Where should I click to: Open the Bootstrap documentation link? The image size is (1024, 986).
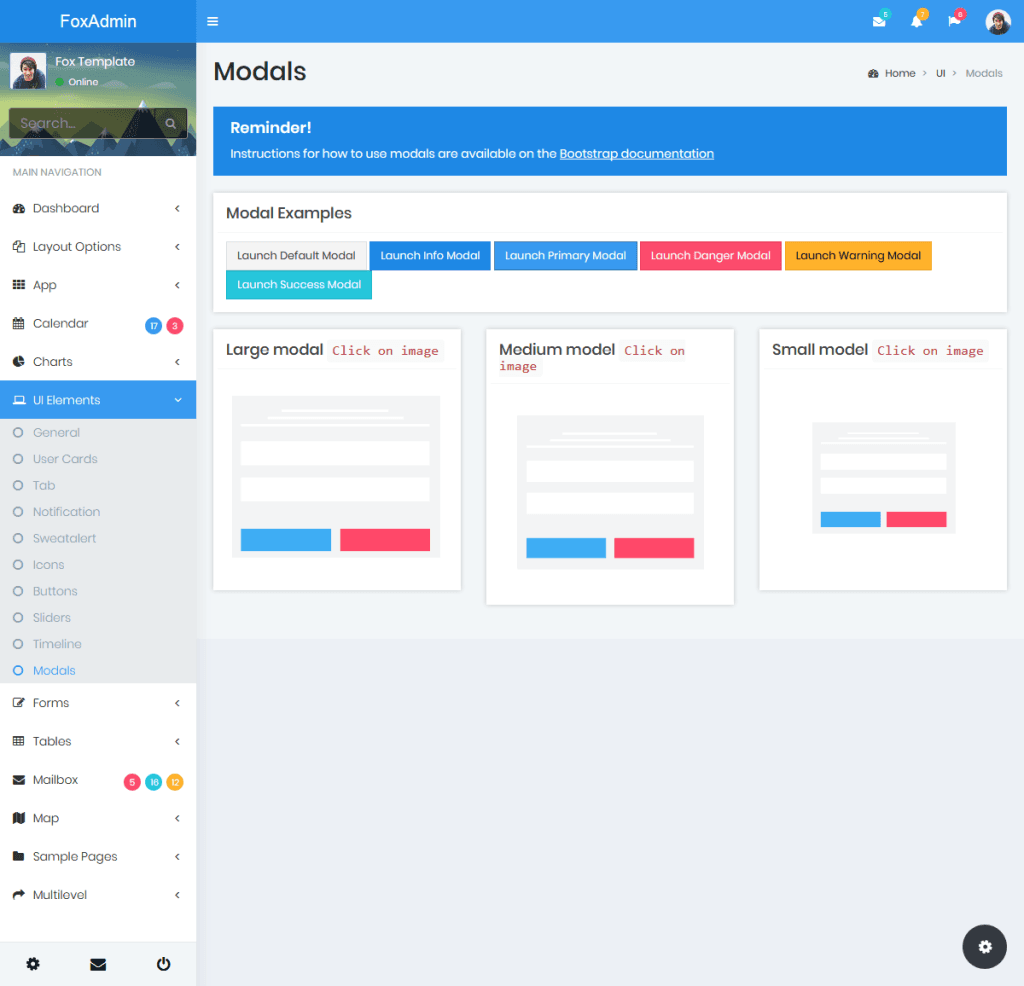pyautogui.click(x=636, y=153)
